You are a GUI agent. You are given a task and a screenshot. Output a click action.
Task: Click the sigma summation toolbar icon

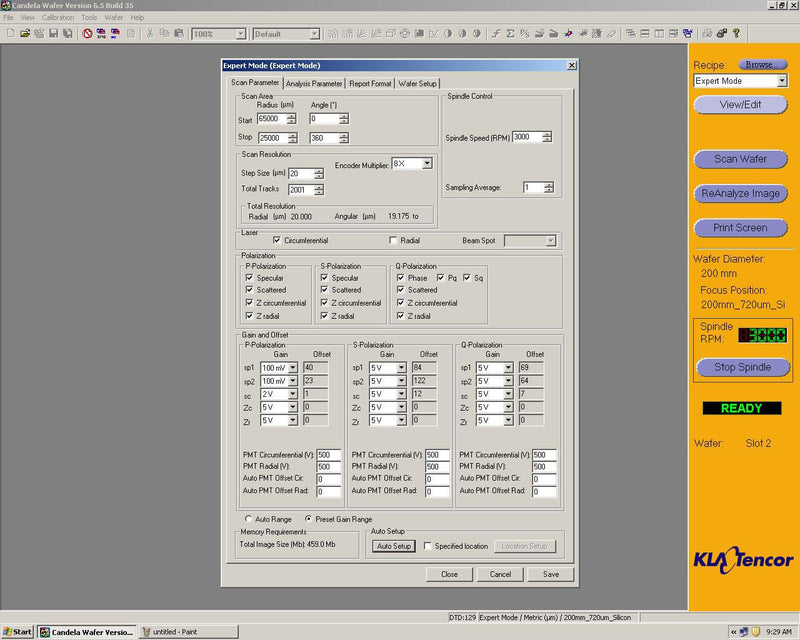pos(510,33)
